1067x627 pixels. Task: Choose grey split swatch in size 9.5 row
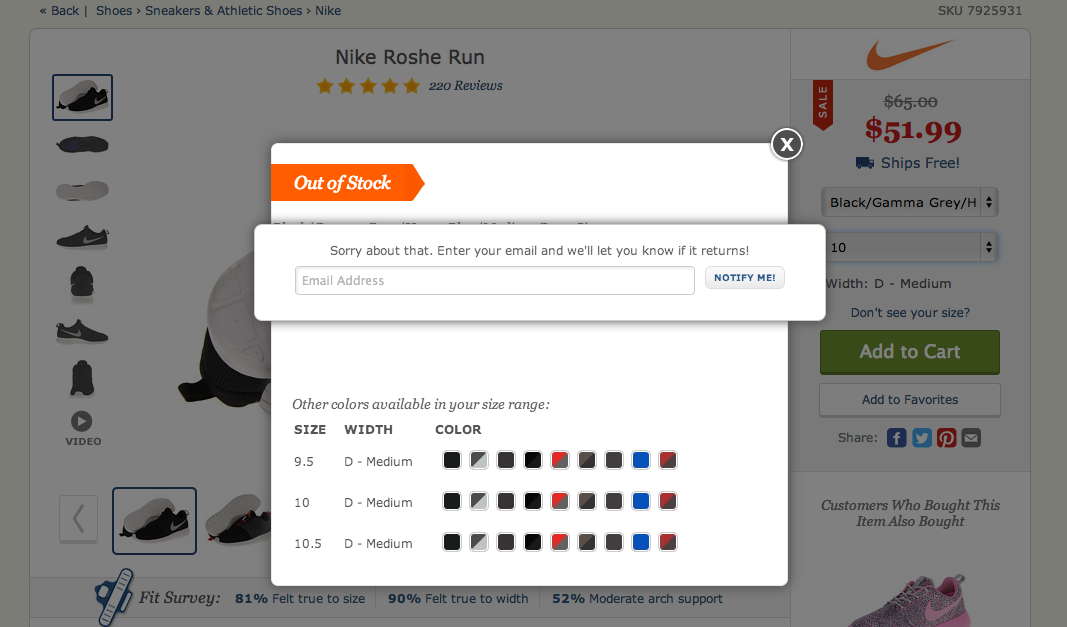[479, 460]
